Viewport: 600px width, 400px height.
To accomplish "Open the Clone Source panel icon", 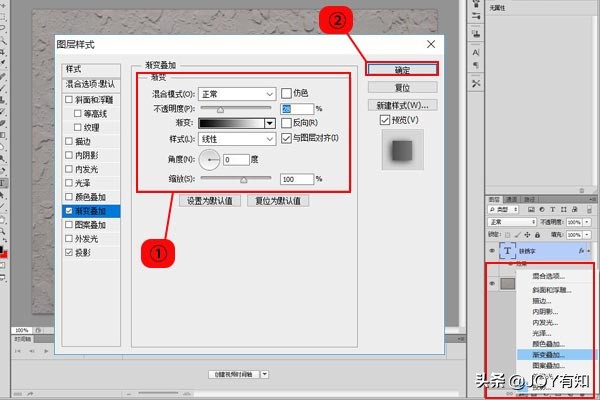I will (476, 34).
